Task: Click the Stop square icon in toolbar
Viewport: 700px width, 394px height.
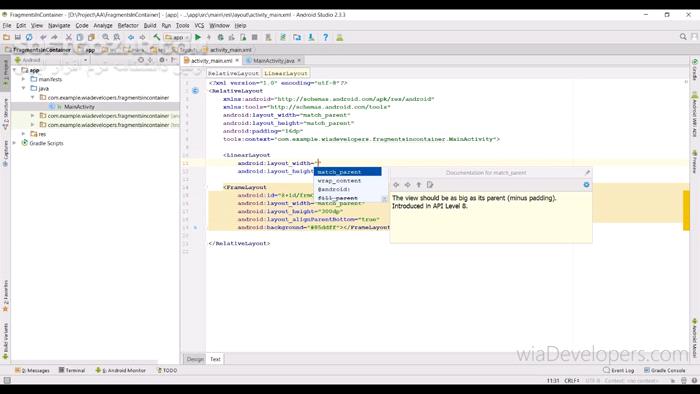Action: [254, 37]
